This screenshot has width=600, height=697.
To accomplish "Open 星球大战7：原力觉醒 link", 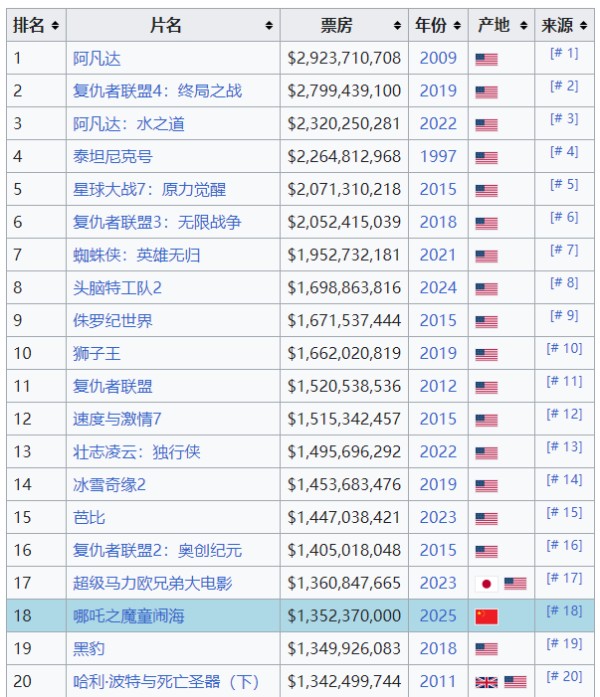I will 149,189.
